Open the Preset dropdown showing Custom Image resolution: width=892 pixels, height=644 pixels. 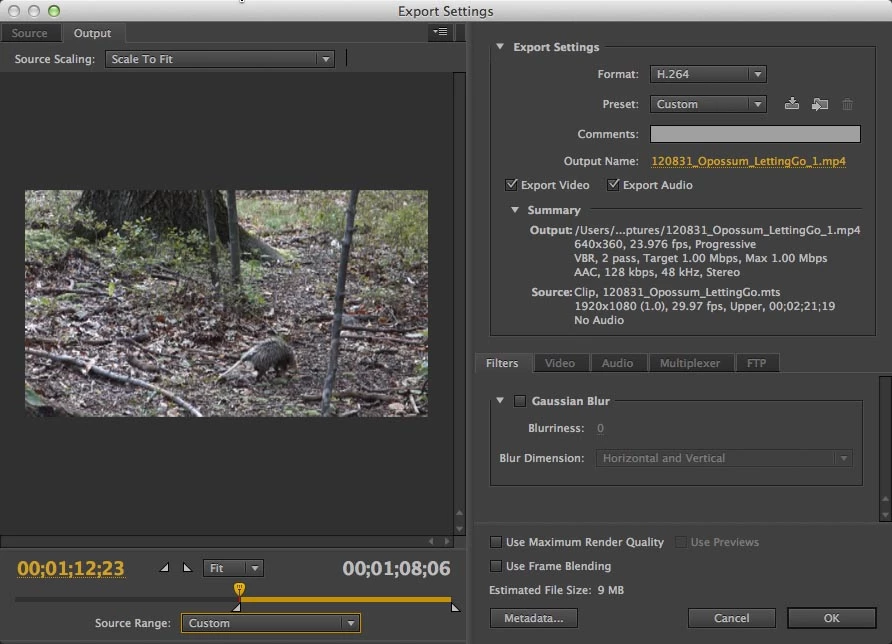click(x=708, y=104)
